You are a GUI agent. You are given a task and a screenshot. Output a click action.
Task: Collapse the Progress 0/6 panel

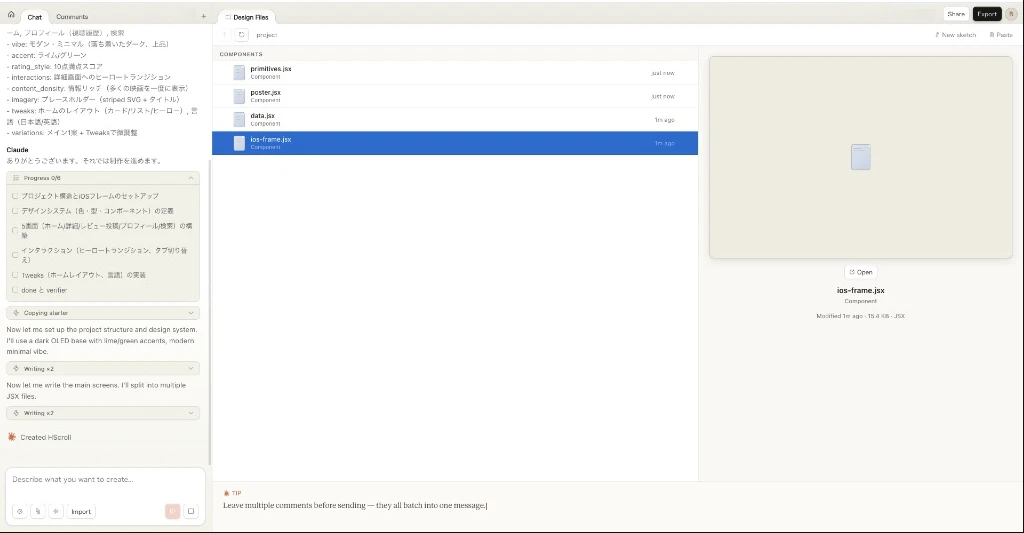click(x=191, y=178)
